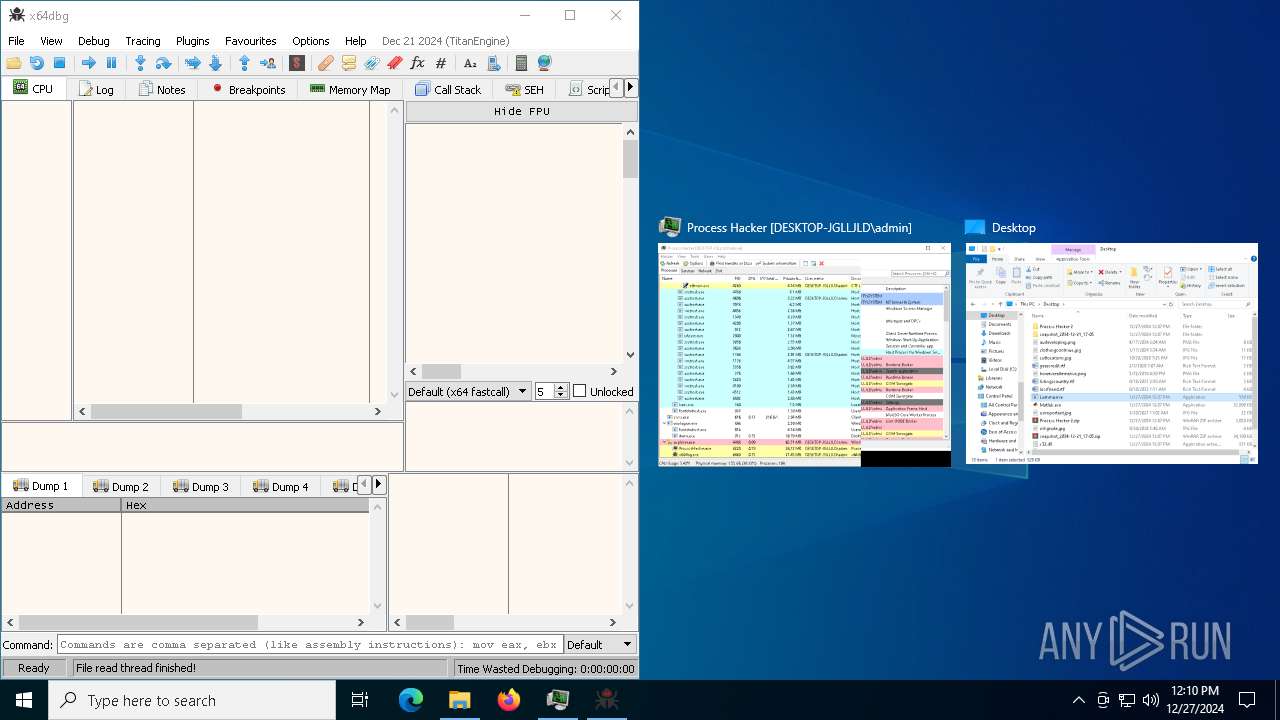Click the Step Over toolbar icon
Viewport: 1280px width, 720px height.
(163, 63)
